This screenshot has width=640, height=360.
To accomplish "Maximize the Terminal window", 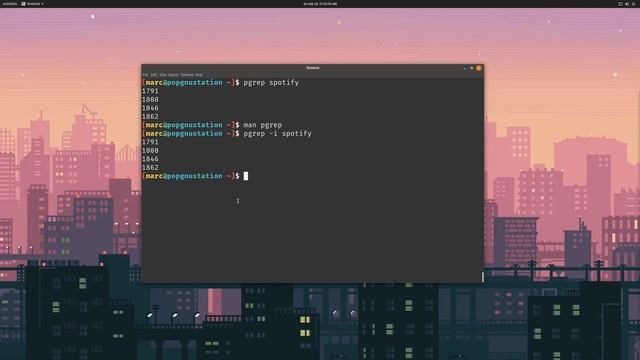I will pyautogui.click(x=471, y=68).
